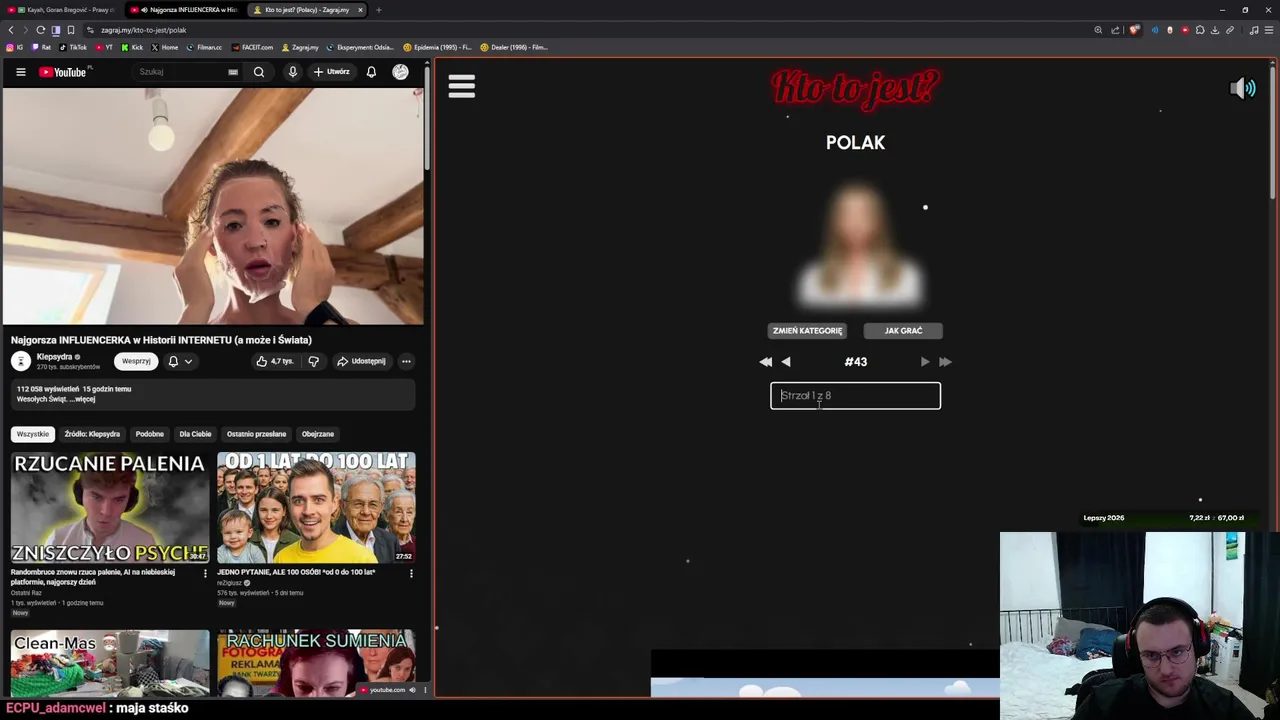Image resolution: width=1280 pixels, height=720 pixels.
Task: Go to next puzzle with right arrow
Action: coord(925,362)
